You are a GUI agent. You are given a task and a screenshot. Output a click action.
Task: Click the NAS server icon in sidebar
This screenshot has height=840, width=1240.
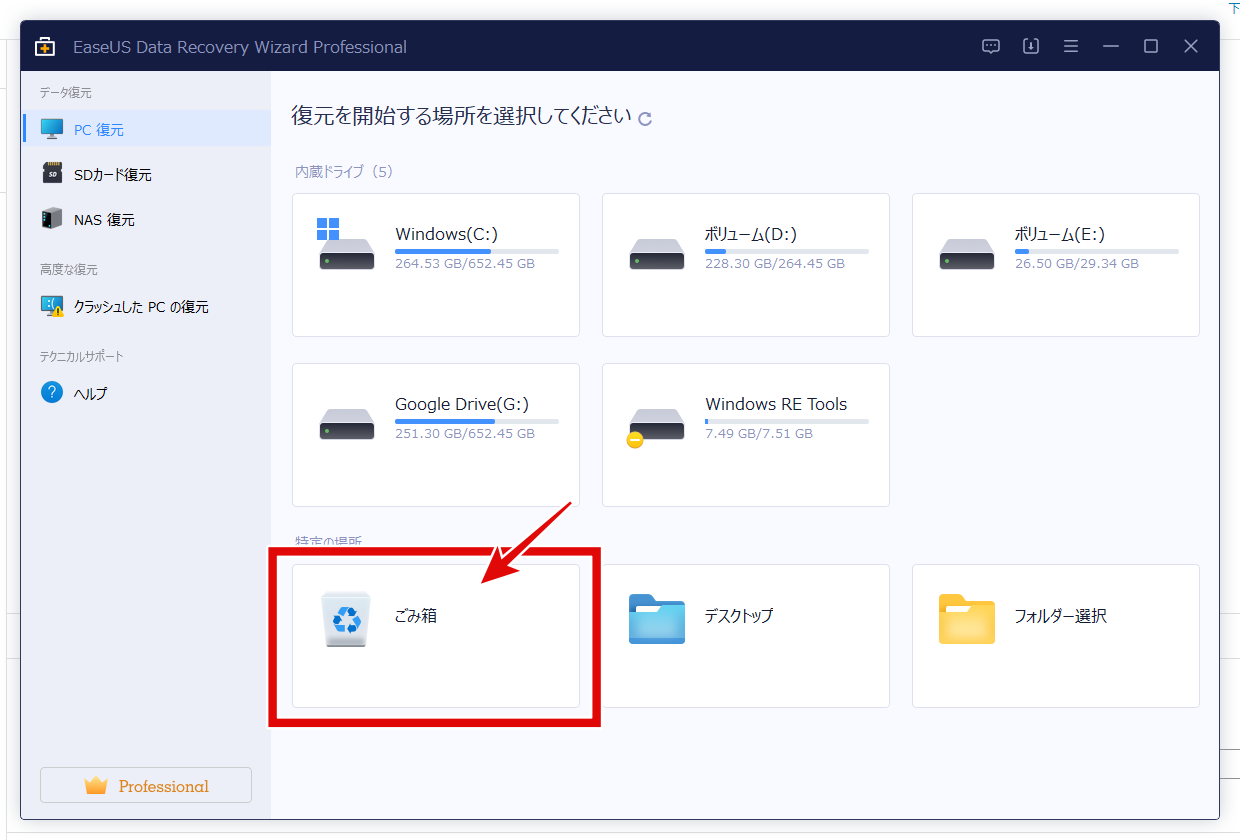coord(52,219)
